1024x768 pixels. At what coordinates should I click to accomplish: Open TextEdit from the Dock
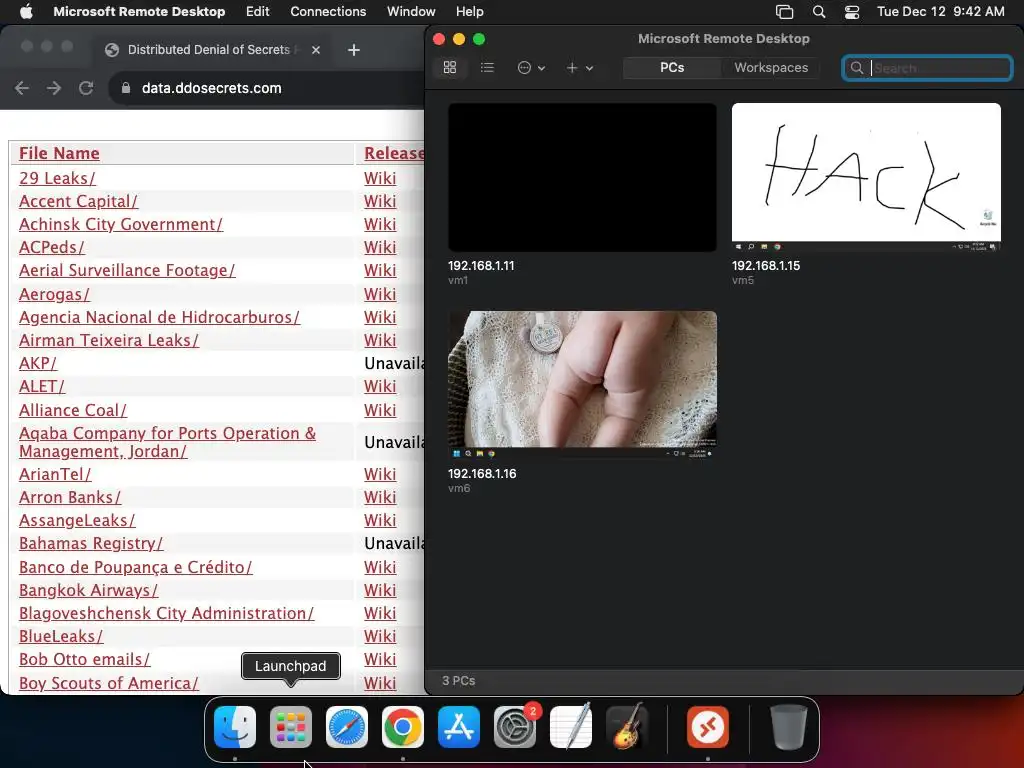pos(571,727)
